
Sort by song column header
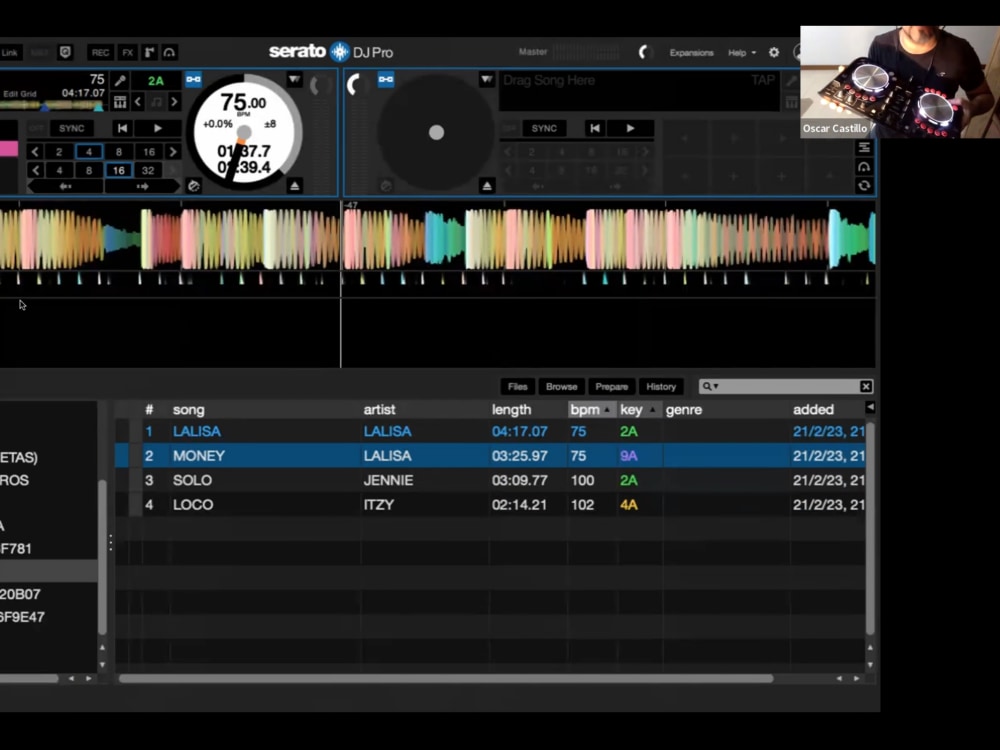265,409
